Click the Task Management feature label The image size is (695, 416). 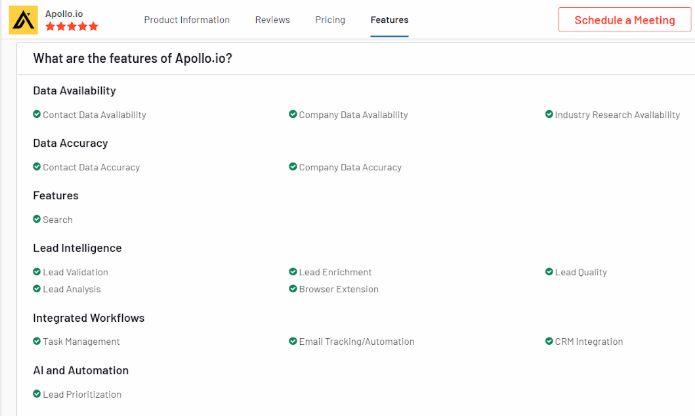(81, 342)
